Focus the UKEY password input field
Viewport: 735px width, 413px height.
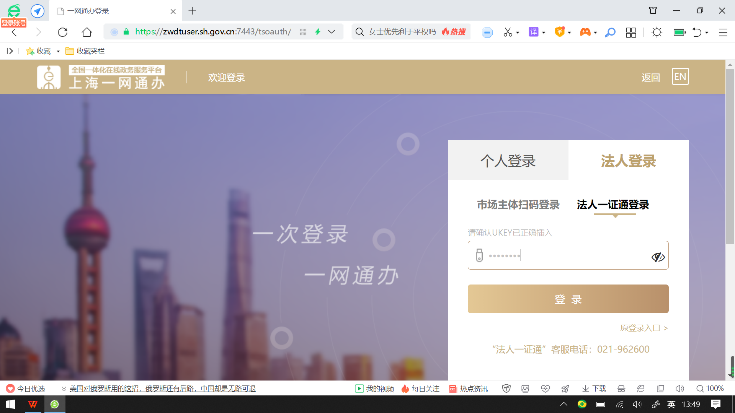click(568, 255)
